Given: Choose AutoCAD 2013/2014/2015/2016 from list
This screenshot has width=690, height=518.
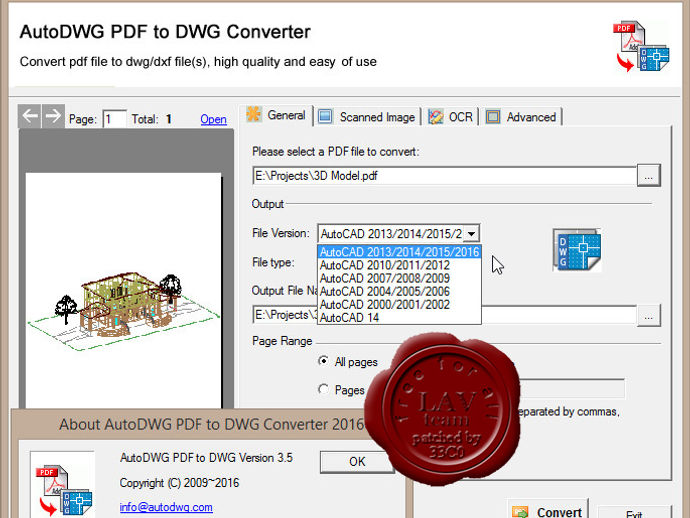Looking at the screenshot, I should pyautogui.click(x=399, y=252).
